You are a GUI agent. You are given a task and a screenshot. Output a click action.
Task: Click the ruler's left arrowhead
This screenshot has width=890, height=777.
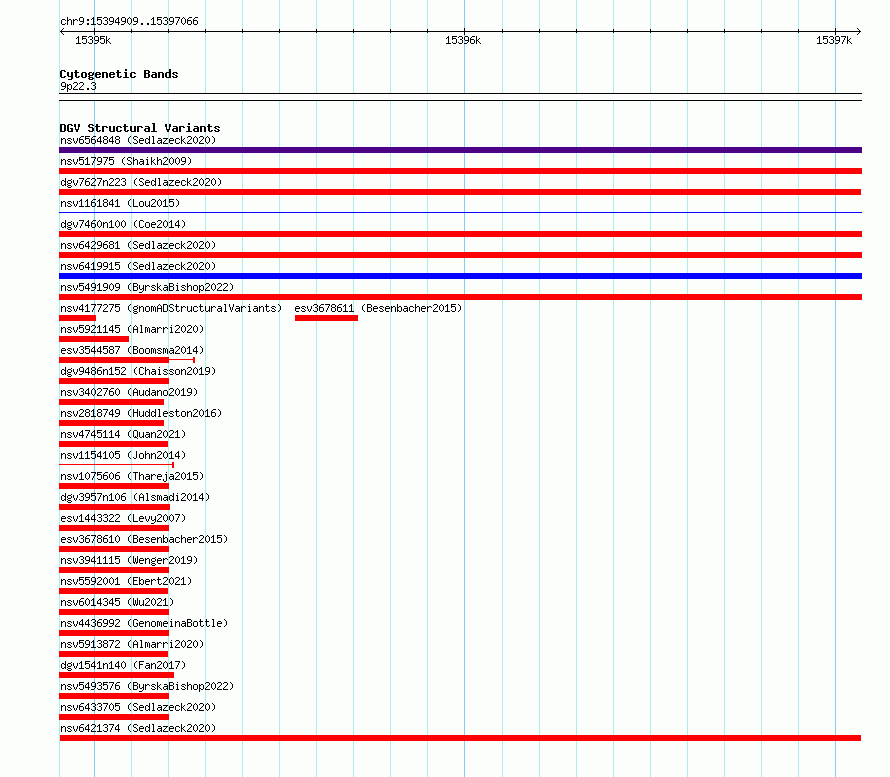coord(62,31)
